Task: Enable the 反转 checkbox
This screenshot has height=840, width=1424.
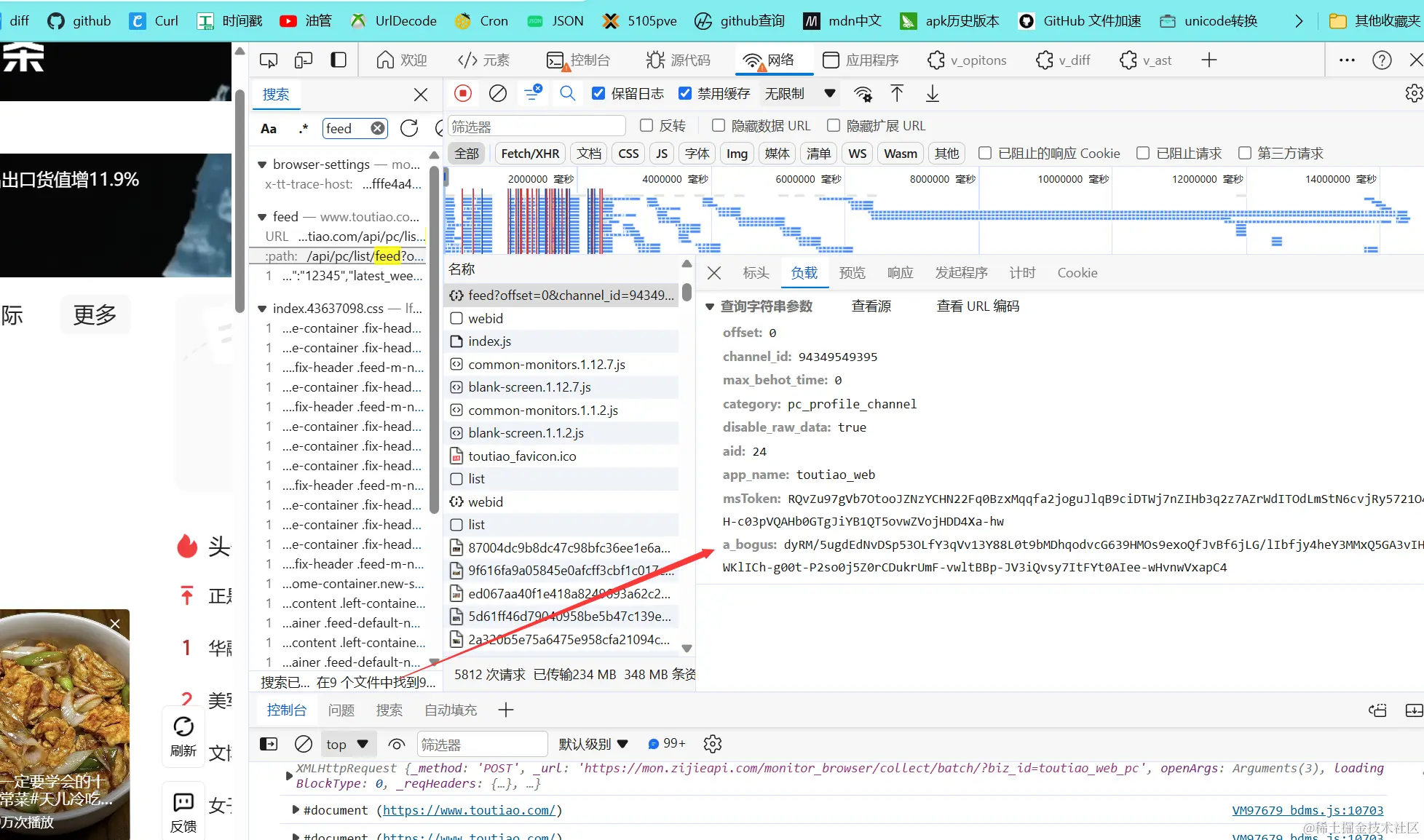Action: click(x=646, y=125)
